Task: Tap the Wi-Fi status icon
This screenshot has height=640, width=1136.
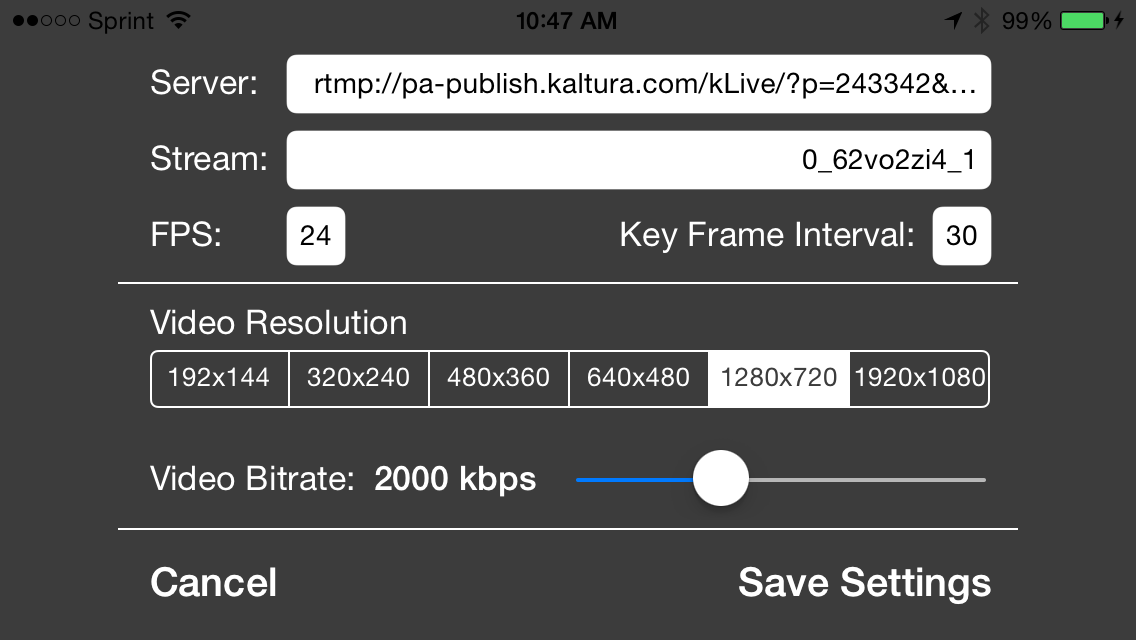Action: point(178,20)
